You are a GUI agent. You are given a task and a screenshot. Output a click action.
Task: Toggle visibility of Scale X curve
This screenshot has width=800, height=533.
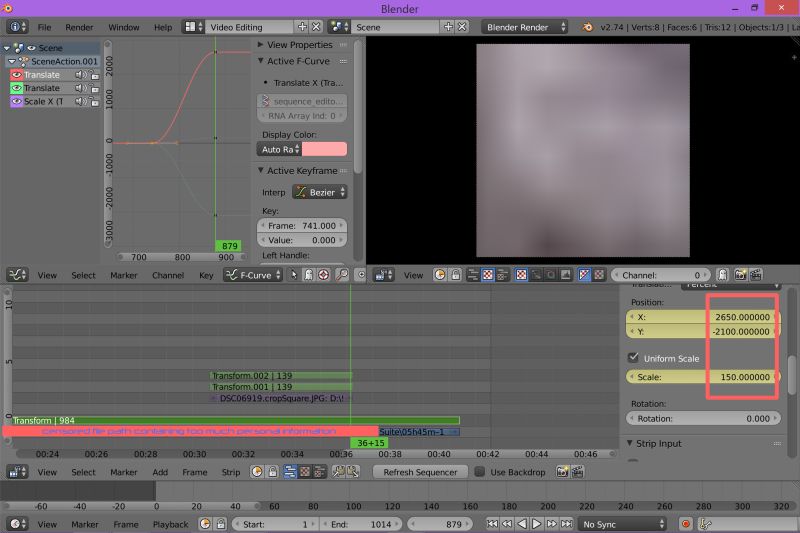16,101
